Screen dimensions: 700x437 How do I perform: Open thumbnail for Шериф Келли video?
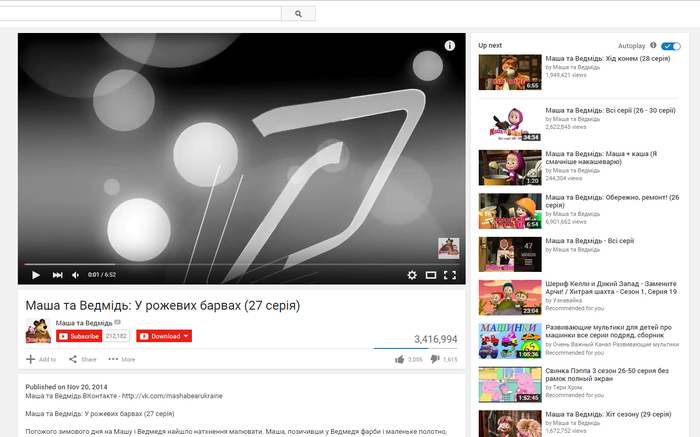click(x=510, y=297)
